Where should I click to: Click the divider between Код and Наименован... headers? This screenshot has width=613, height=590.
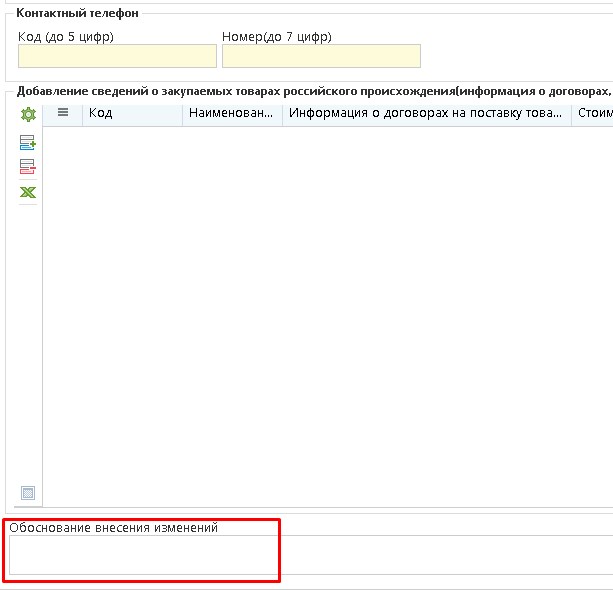click(183, 114)
